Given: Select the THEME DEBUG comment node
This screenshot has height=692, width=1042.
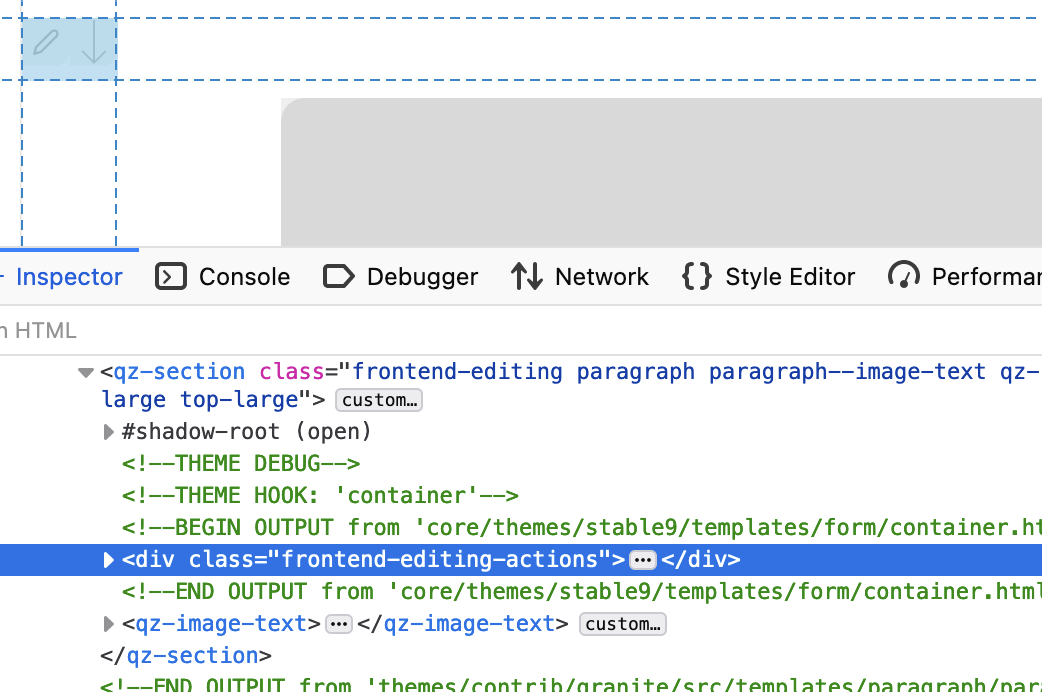Looking at the screenshot, I should coord(241,464).
